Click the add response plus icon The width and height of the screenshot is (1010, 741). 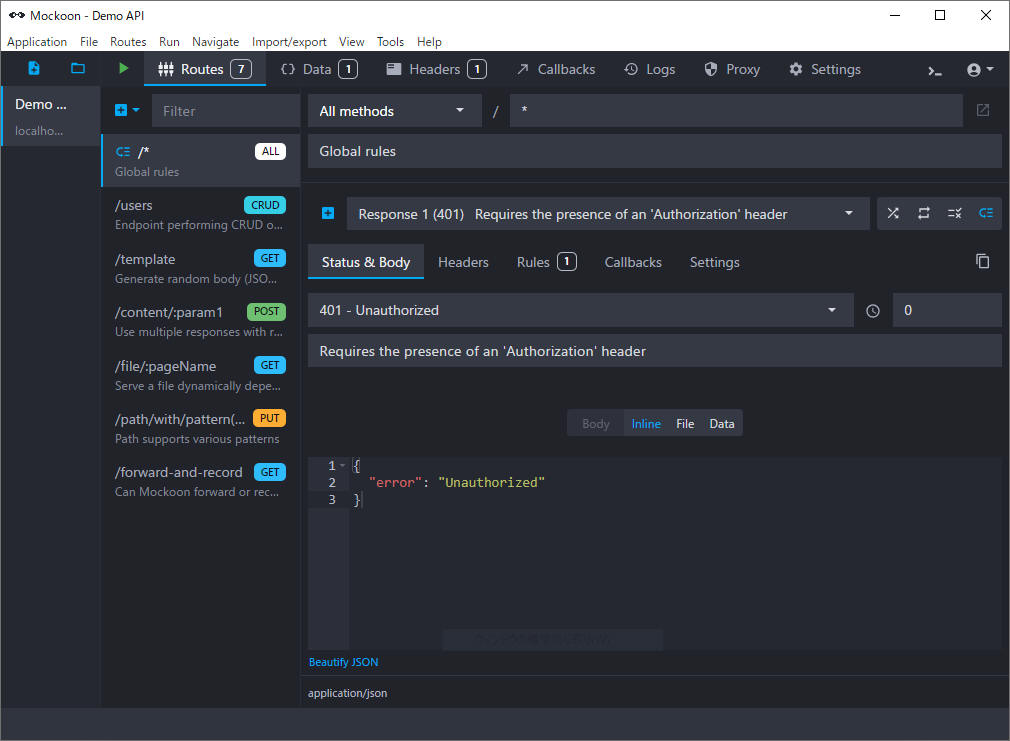coord(328,213)
